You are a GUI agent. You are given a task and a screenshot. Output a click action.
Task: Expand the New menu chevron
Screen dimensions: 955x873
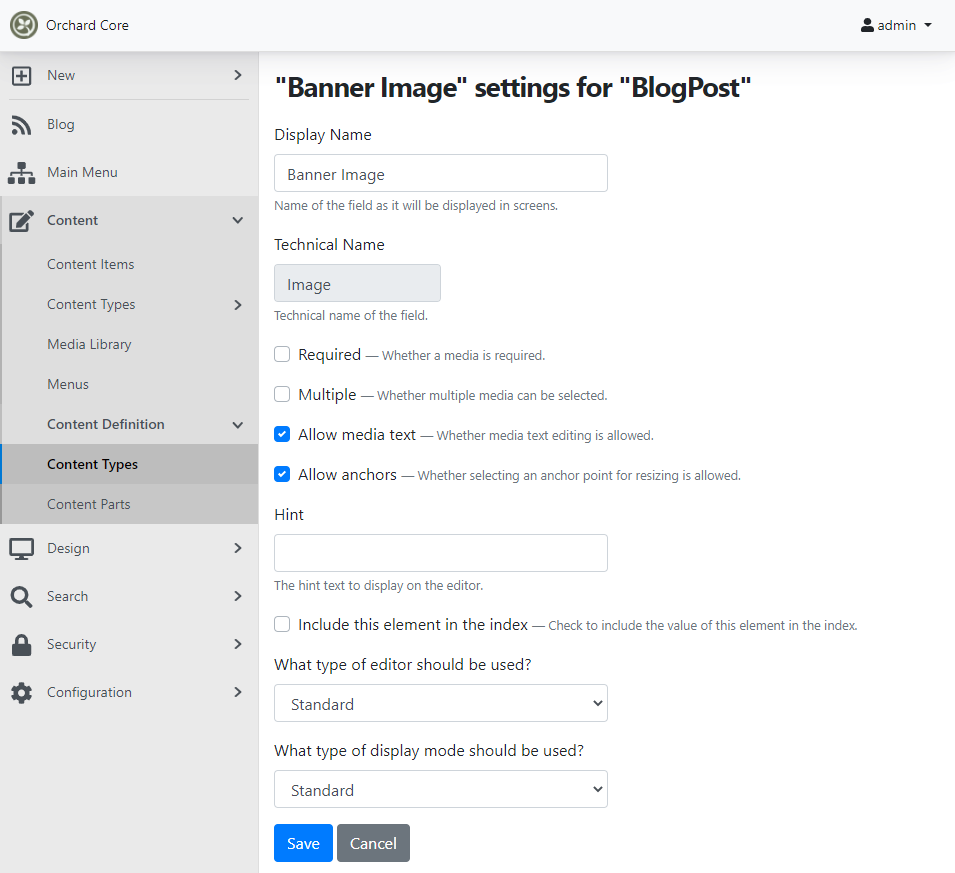point(238,75)
